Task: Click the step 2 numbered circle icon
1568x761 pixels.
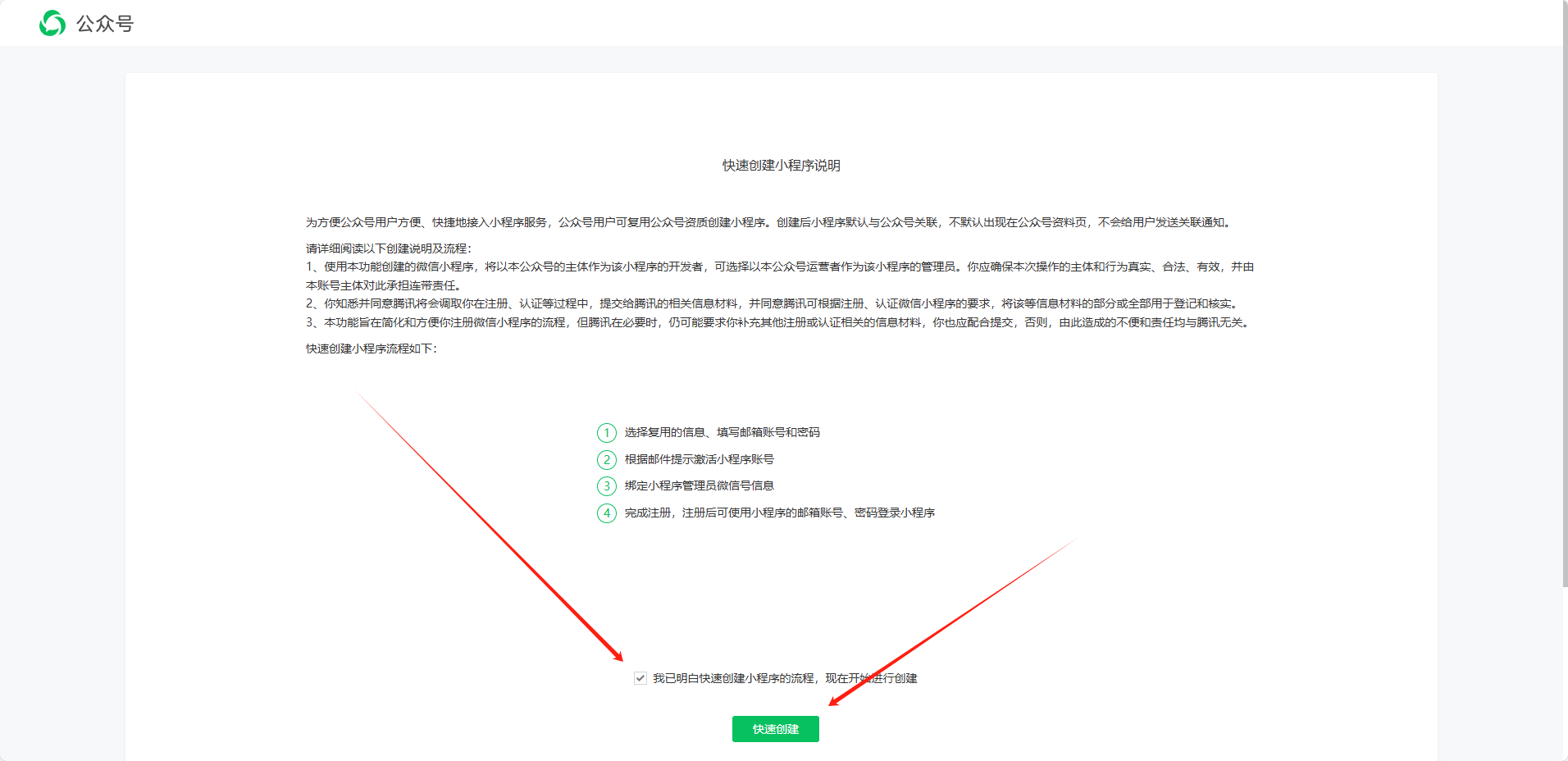Action: [606, 459]
